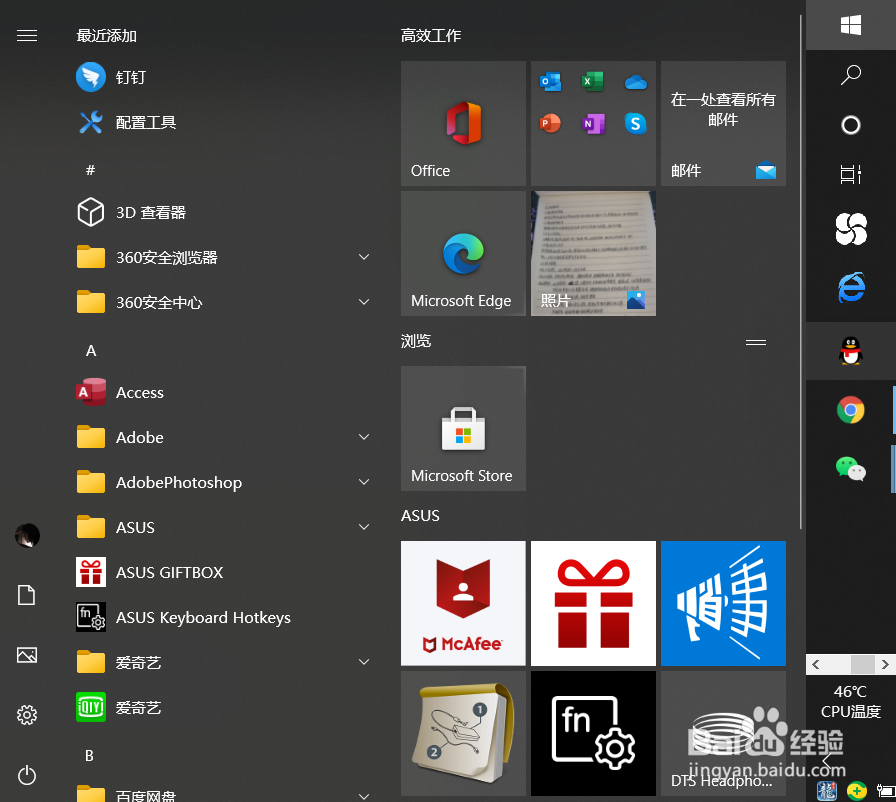Screen dimensions: 896x802
Task: Launch the Office tile
Action: click(x=462, y=123)
